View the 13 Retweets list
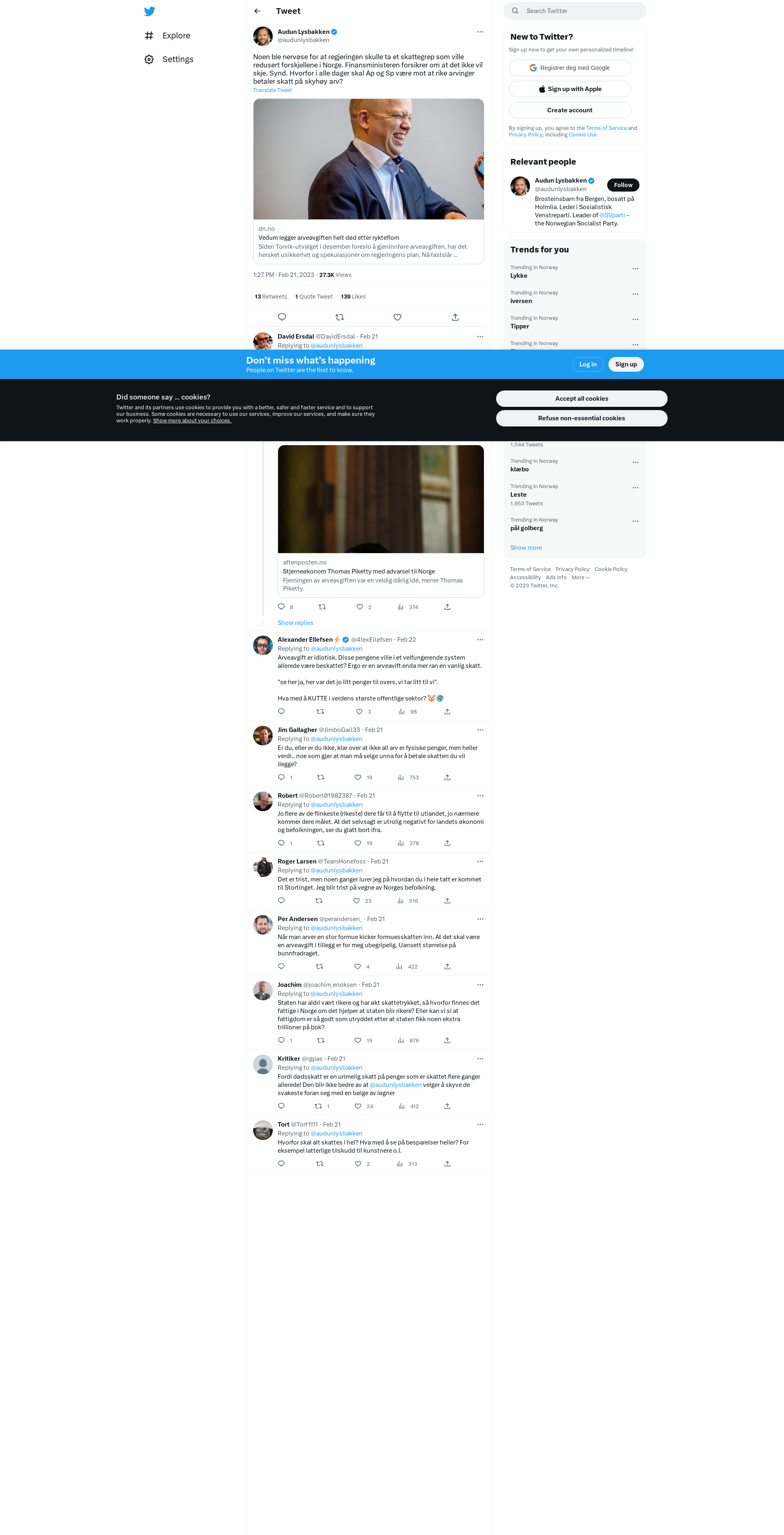The width and height of the screenshot is (784, 1535). pos(270,297)
